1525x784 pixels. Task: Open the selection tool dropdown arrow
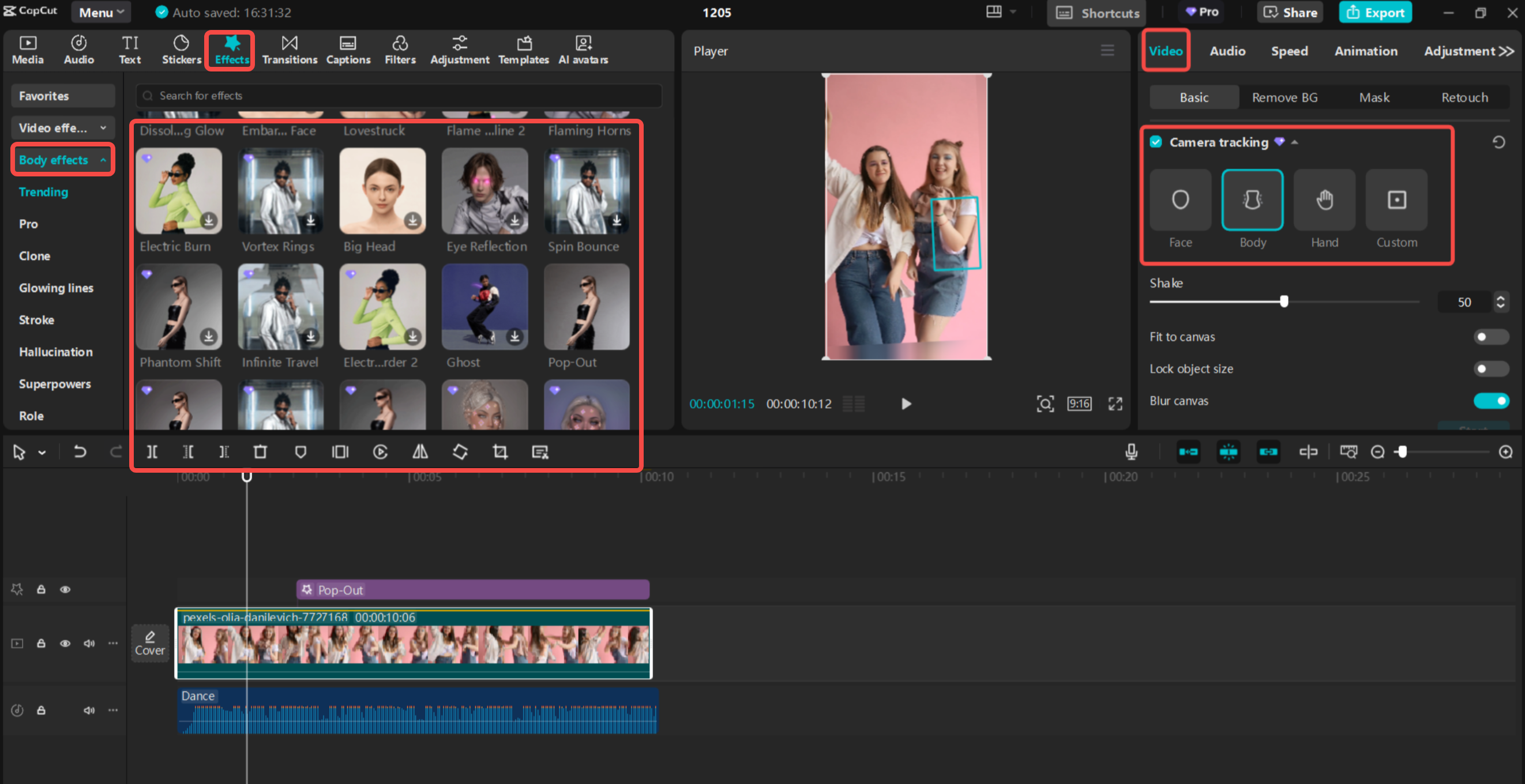tap(42, 453)
